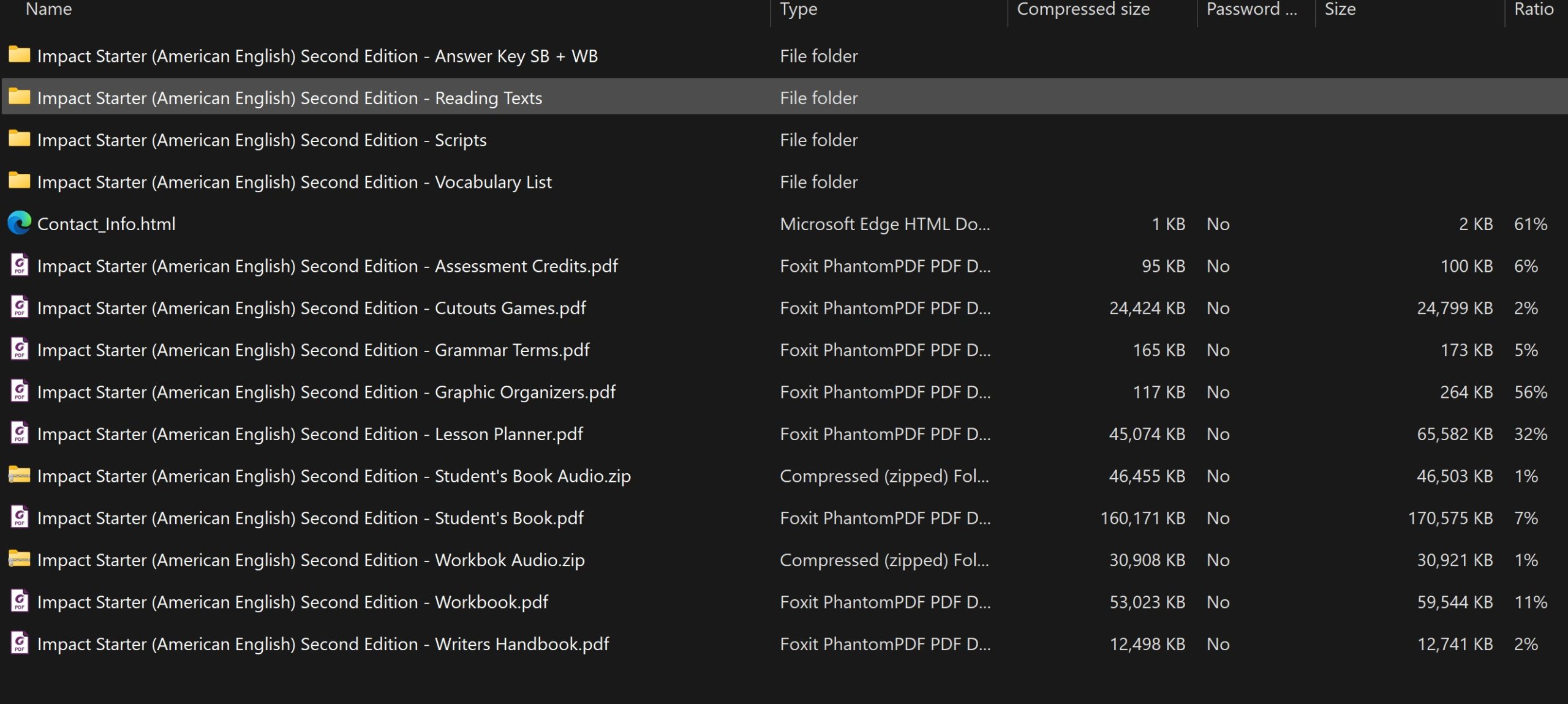The height and width of the screenshot is (704, 1568).
Task: Sort by Compressed size column header
Action: click(1083, 9)
